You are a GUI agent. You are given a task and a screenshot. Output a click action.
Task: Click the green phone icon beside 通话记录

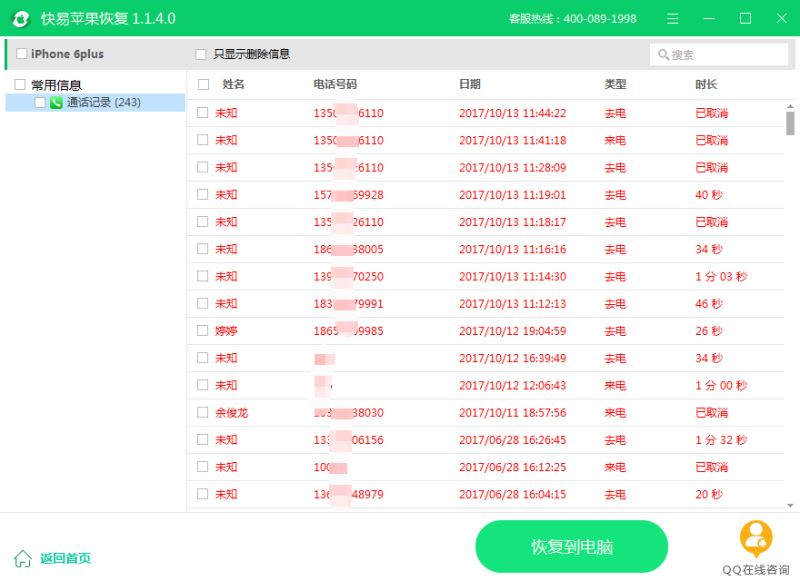pos(54,102)
